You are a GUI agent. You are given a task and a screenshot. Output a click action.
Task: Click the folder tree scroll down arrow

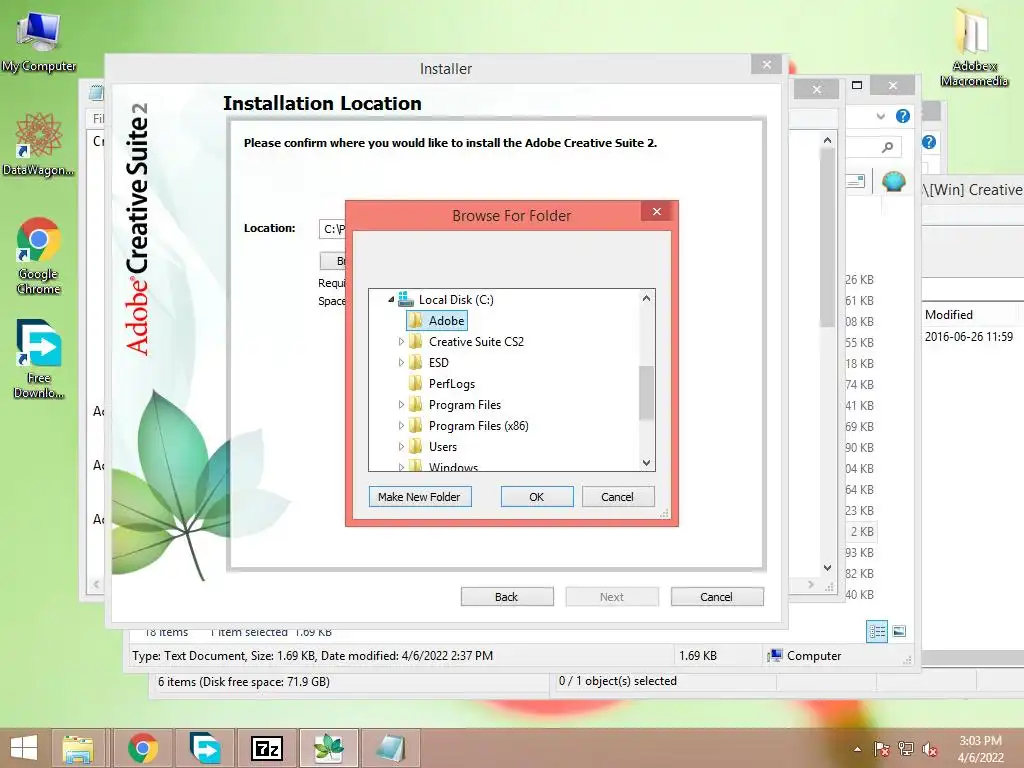click(x=647, y=462)
